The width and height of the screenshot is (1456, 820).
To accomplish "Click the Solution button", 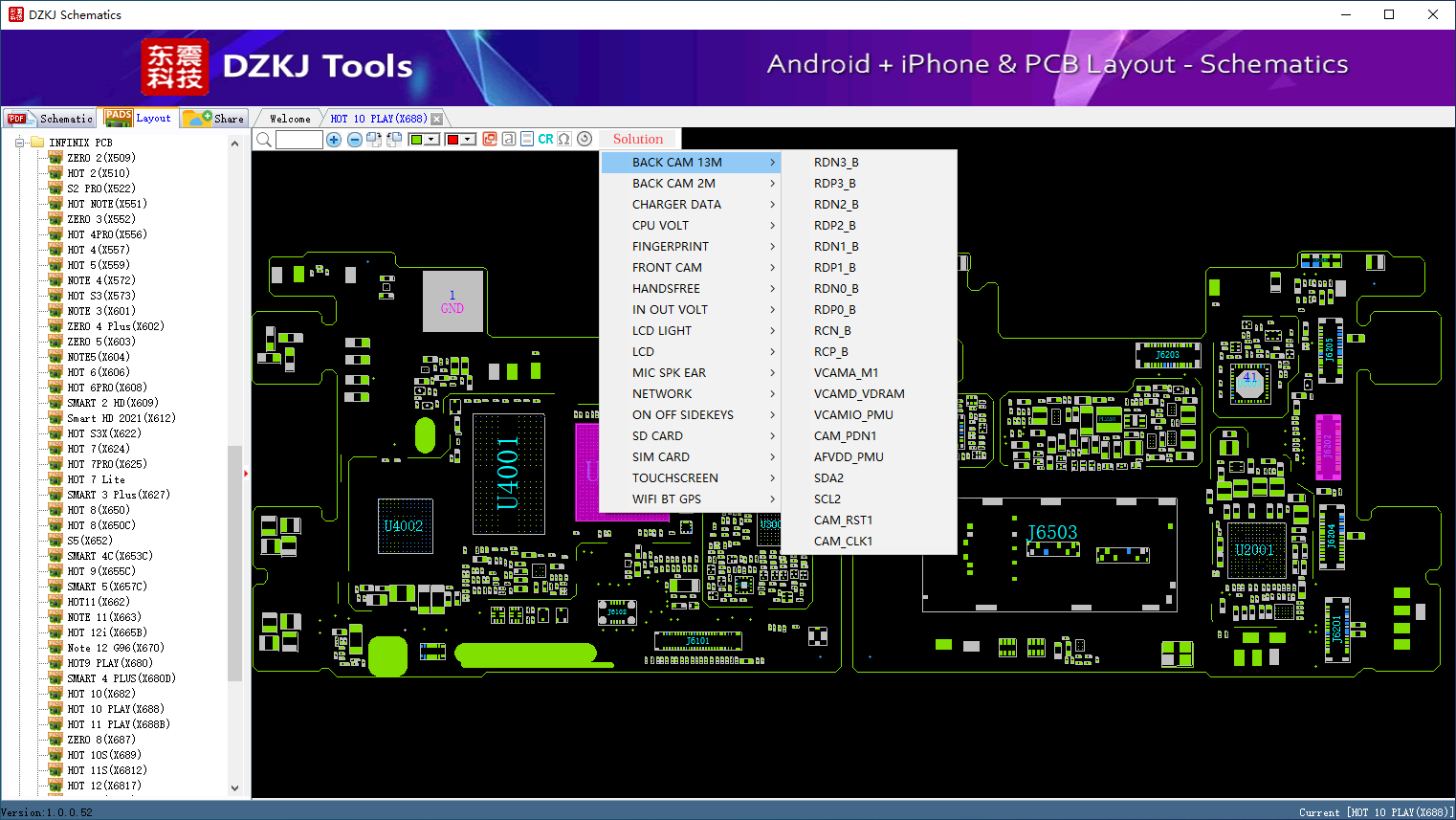I will [638, 140].
